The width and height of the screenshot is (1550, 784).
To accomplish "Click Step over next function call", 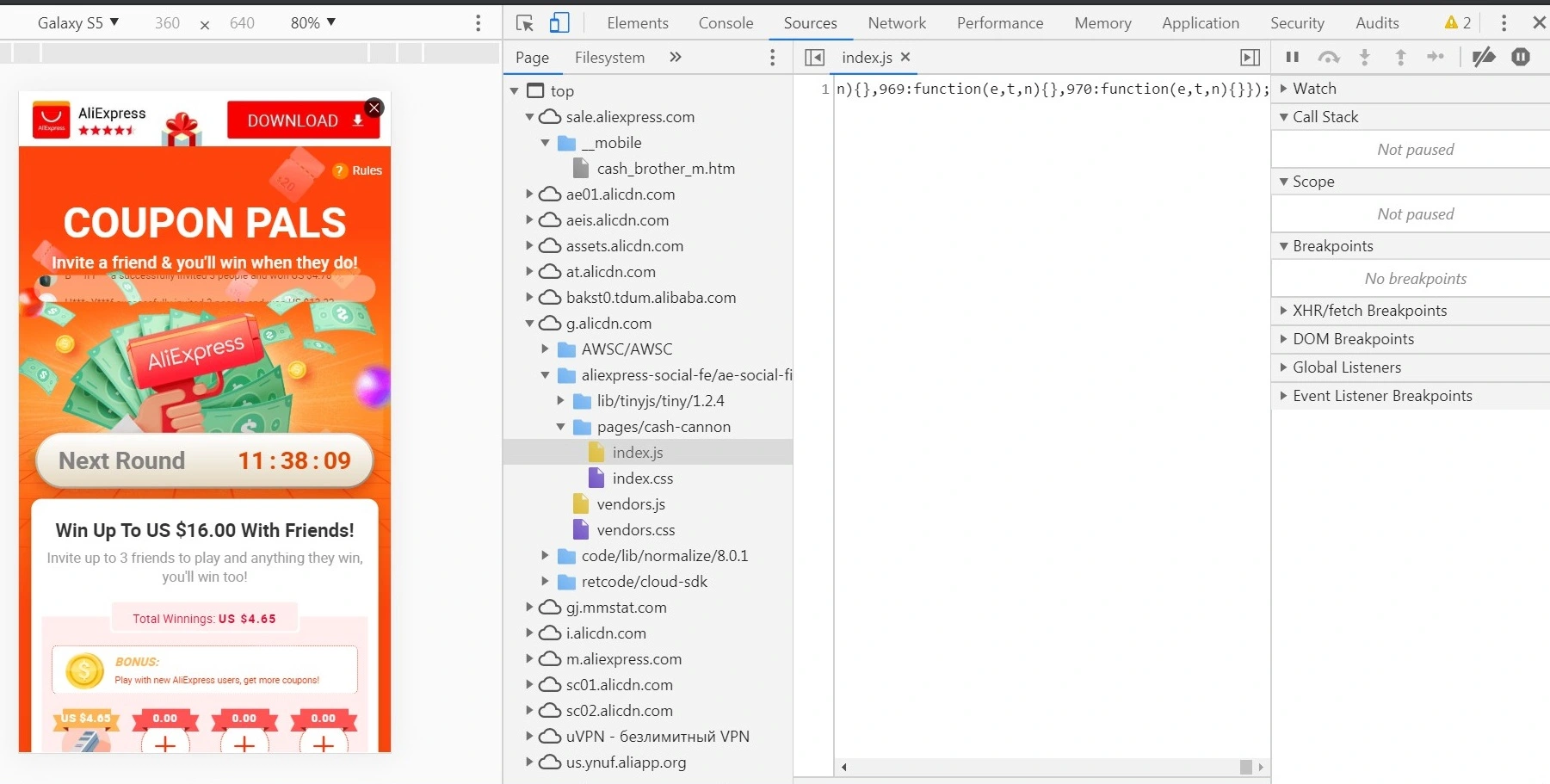I will coord(1329,58).
